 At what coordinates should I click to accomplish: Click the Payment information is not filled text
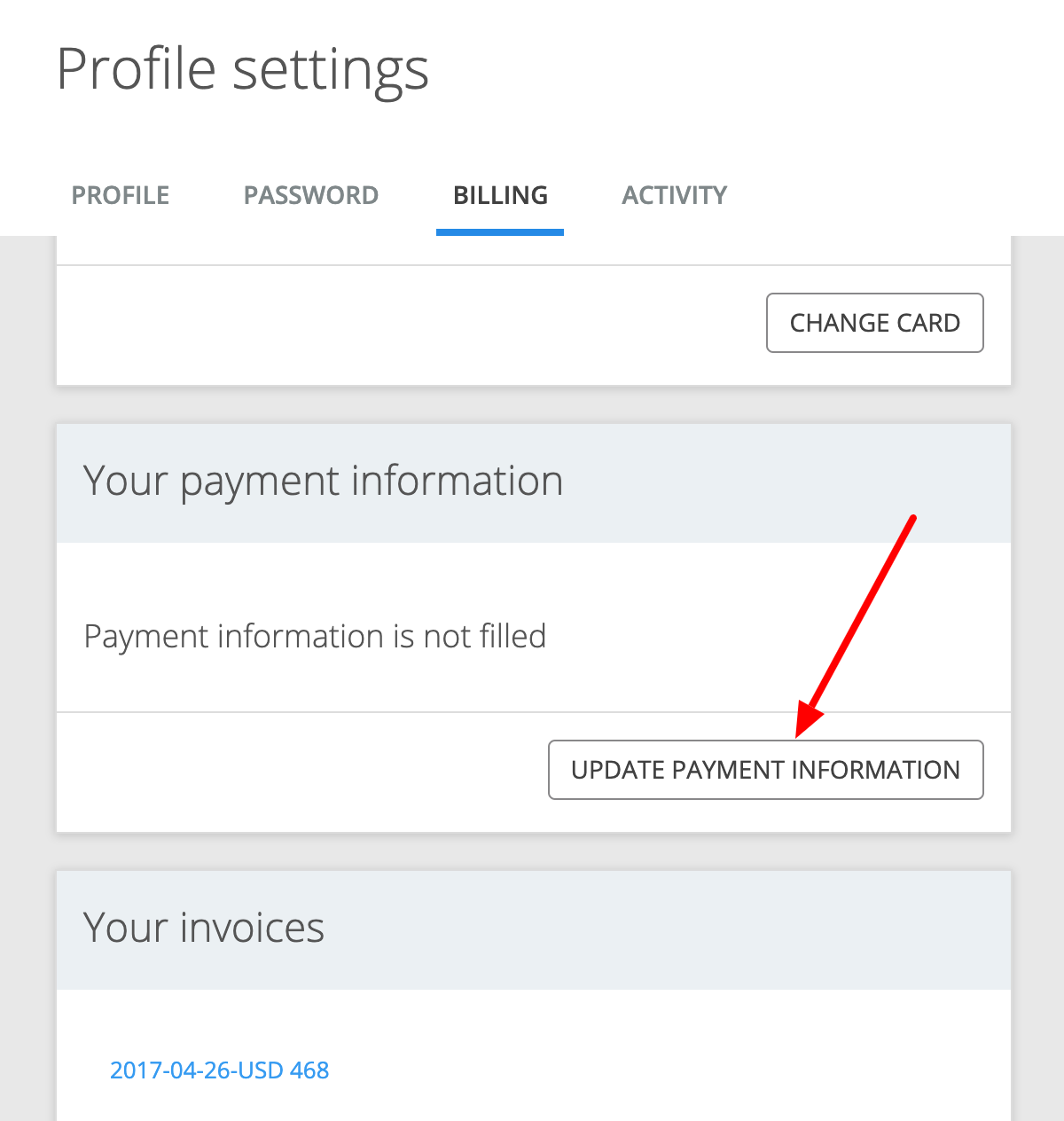[315, 637]
